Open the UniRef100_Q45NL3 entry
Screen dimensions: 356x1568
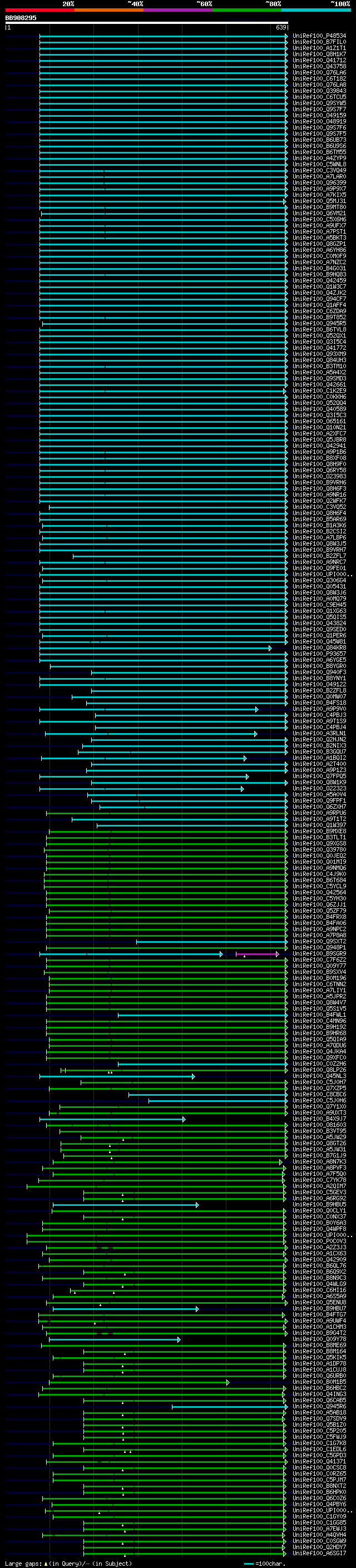319,1076
